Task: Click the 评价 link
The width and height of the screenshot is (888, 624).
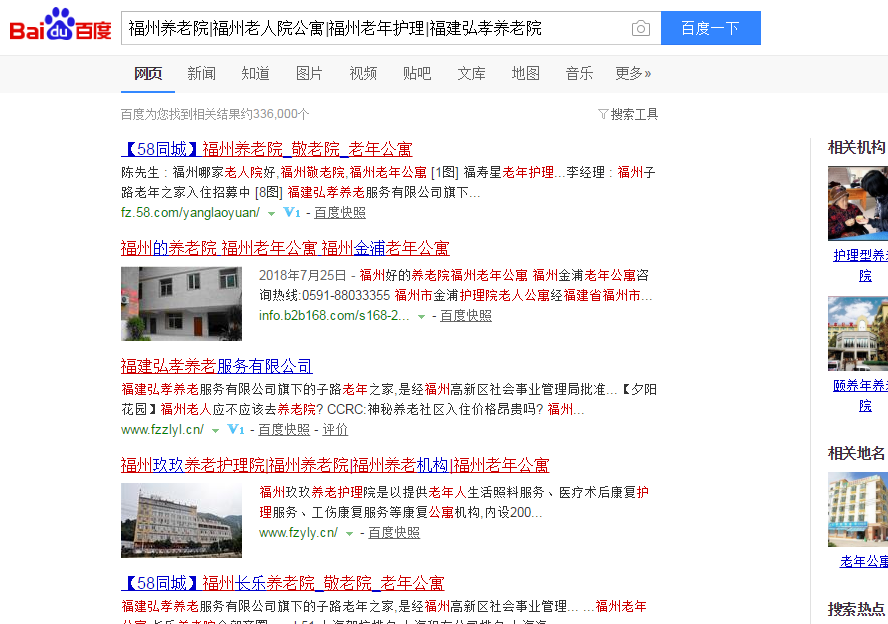Action: (x=335, y=430)
